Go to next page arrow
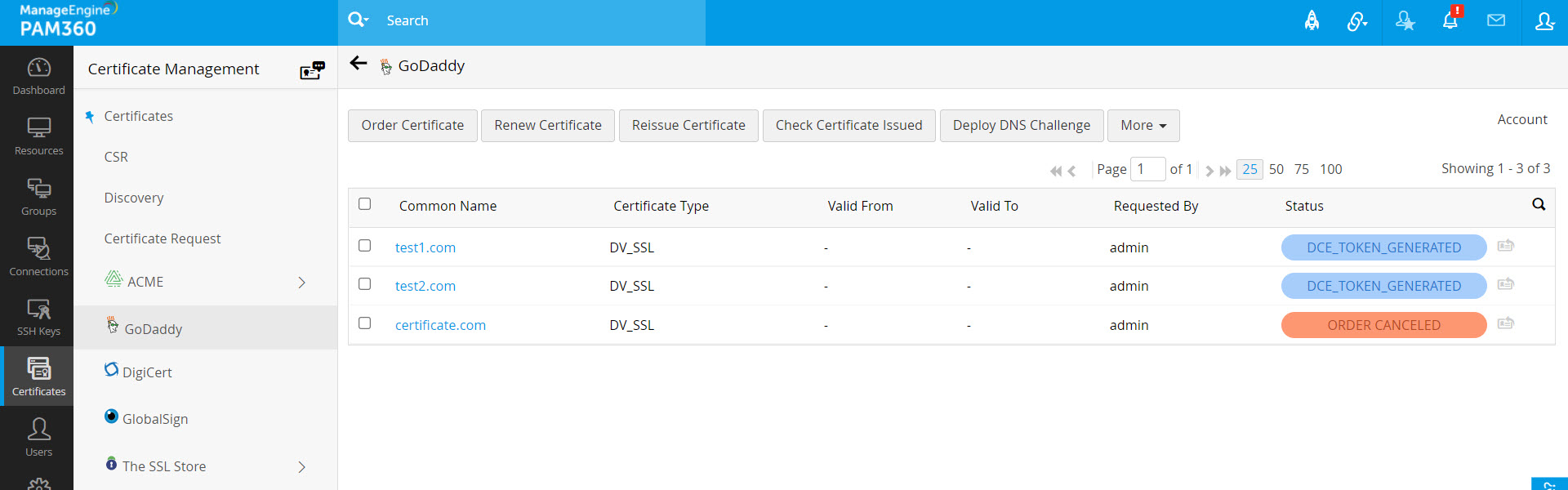The height and width of the screenshot is (490, 1568). tap(1209, 171)
